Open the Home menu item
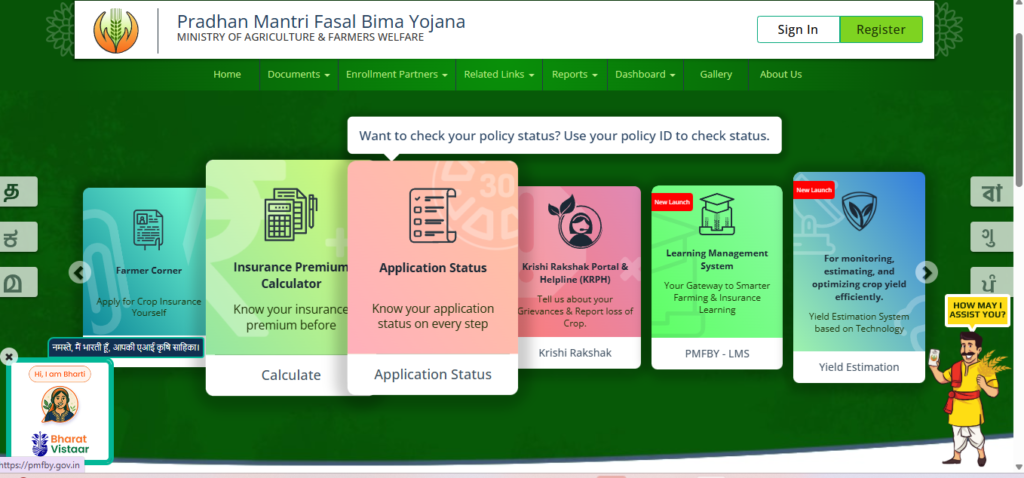Image resolution: width=1024 pixels, height=478 pixels. click(227, 74)
